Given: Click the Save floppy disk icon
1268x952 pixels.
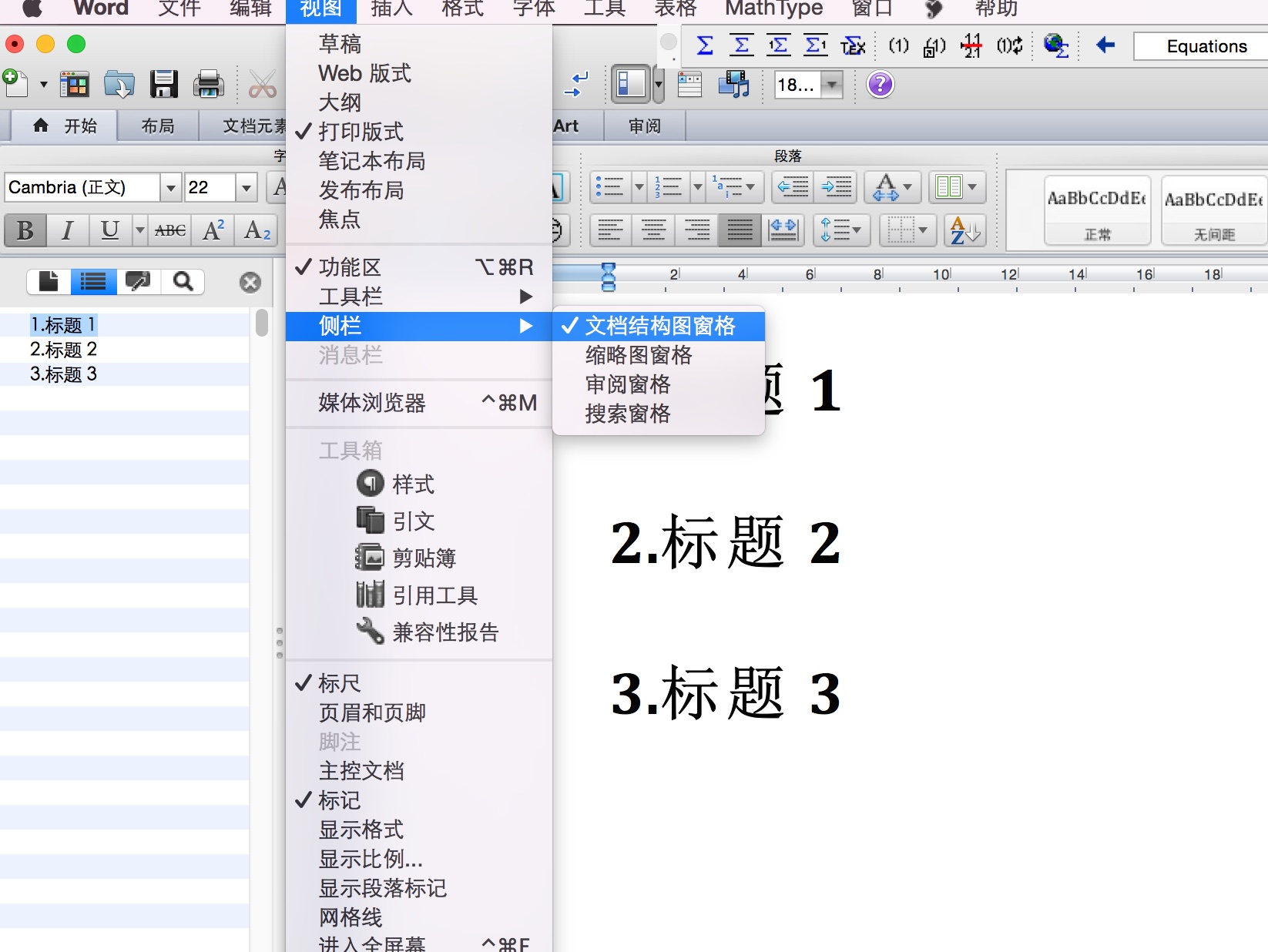Looking at the screenshot, I should pyautogui.click(x=164, y=84).
